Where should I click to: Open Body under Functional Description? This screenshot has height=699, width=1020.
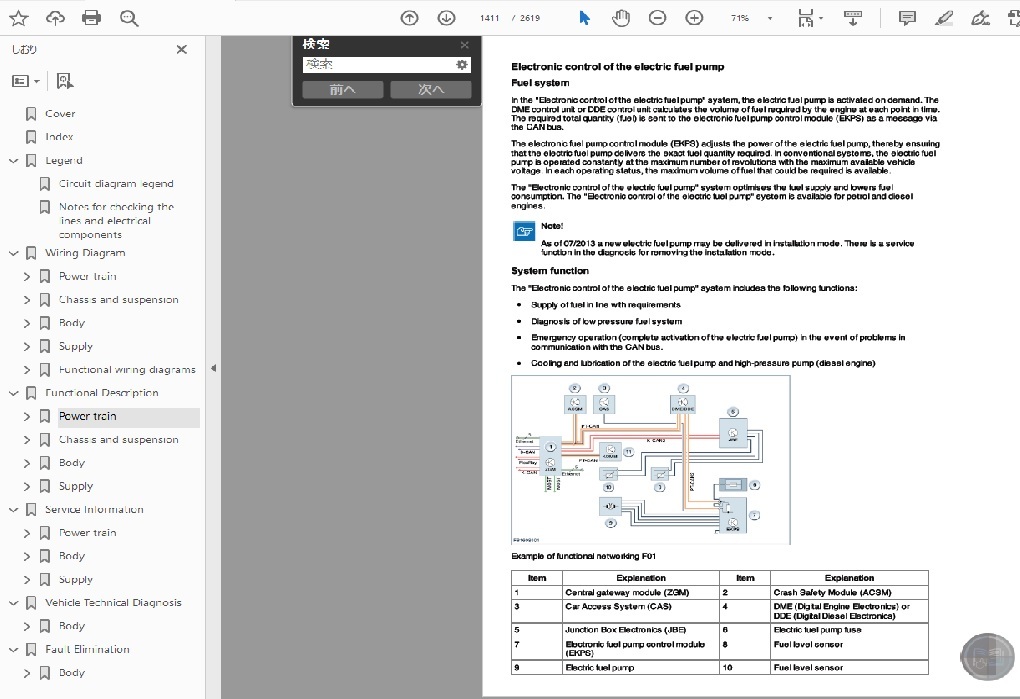(72, 463)
